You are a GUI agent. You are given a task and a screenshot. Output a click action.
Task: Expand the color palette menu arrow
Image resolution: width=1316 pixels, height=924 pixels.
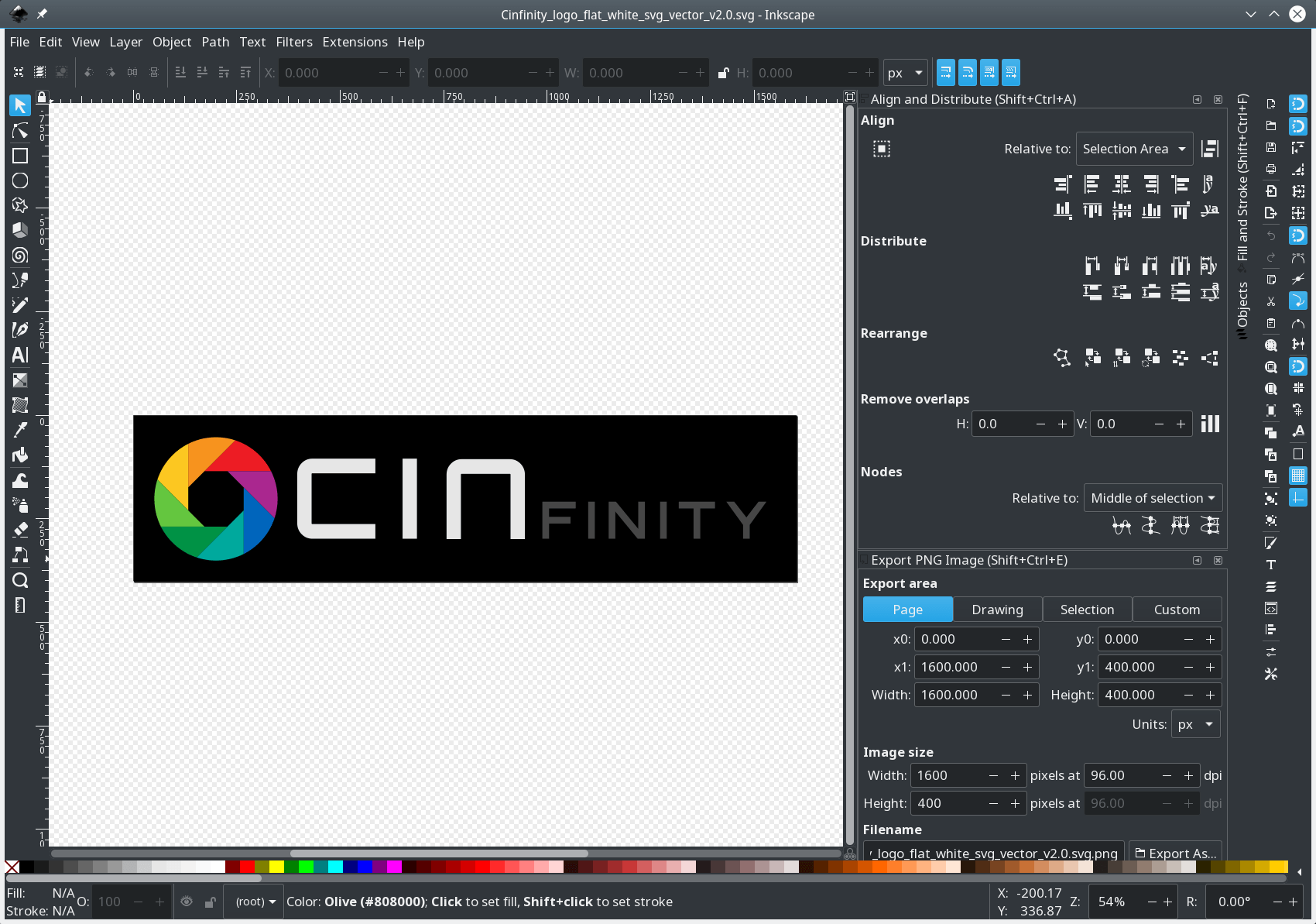(1300, 872)
